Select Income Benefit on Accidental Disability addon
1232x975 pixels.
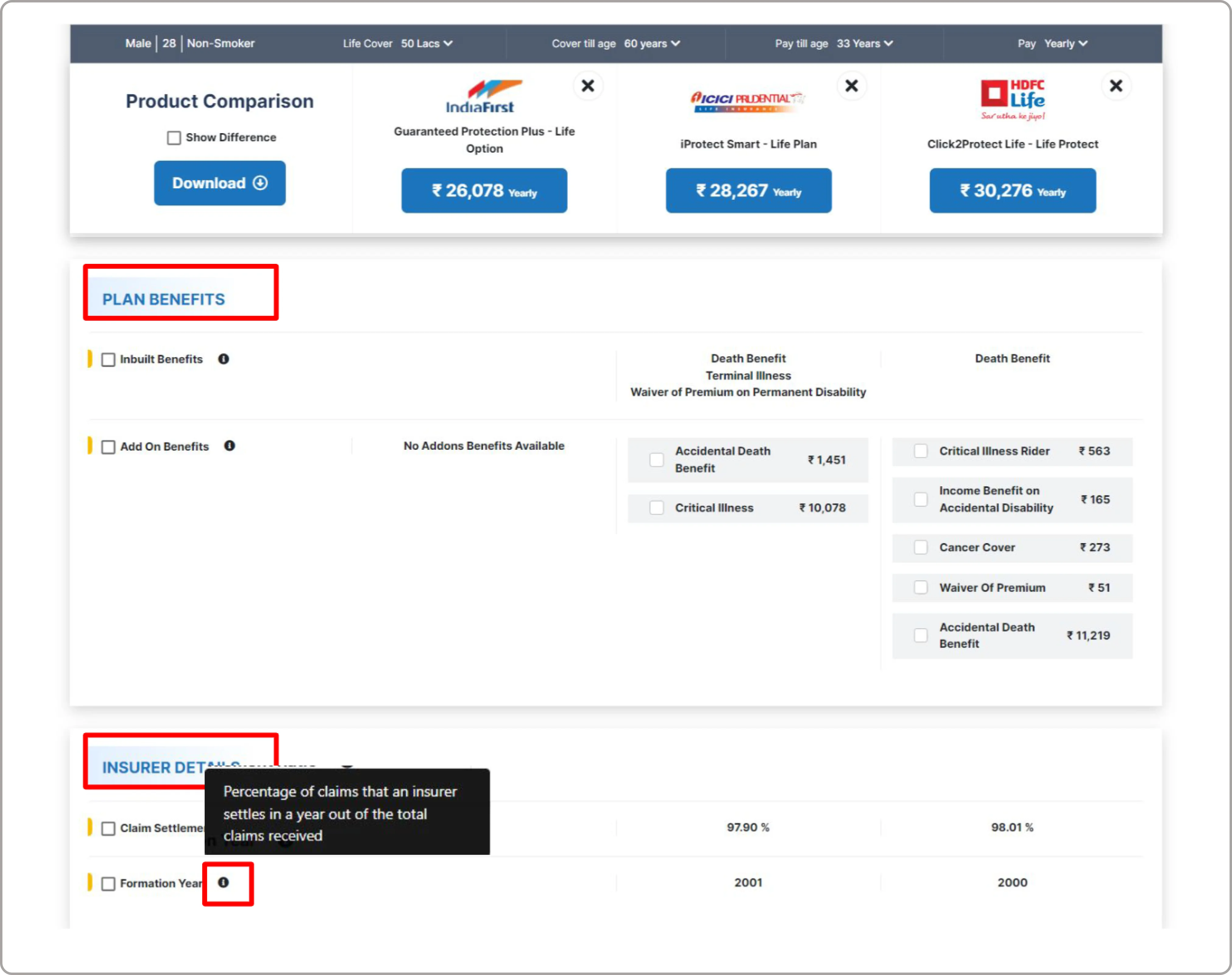(x=920, y=499)
